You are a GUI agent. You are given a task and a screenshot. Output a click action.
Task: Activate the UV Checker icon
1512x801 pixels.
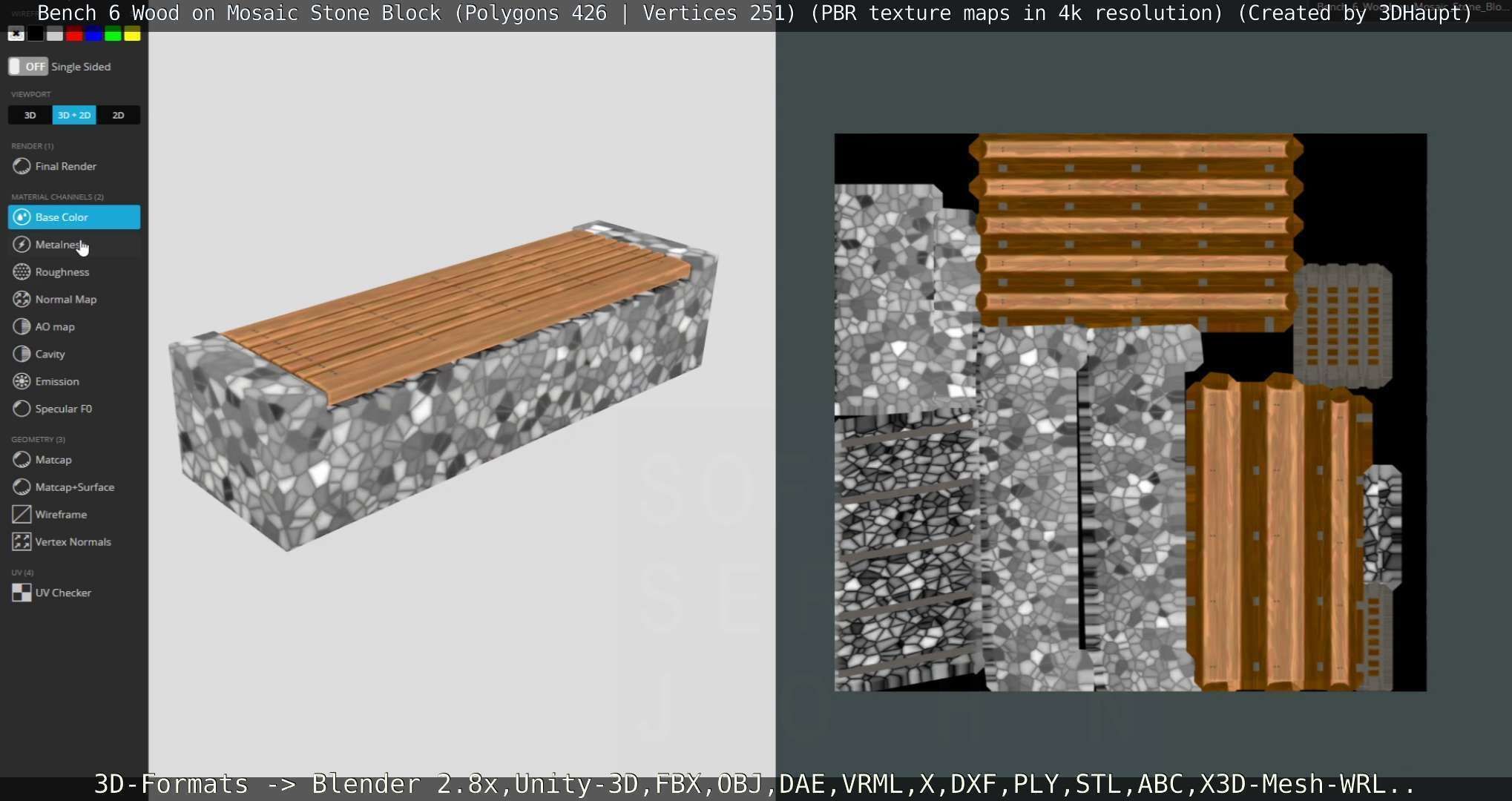coord(22,593)
